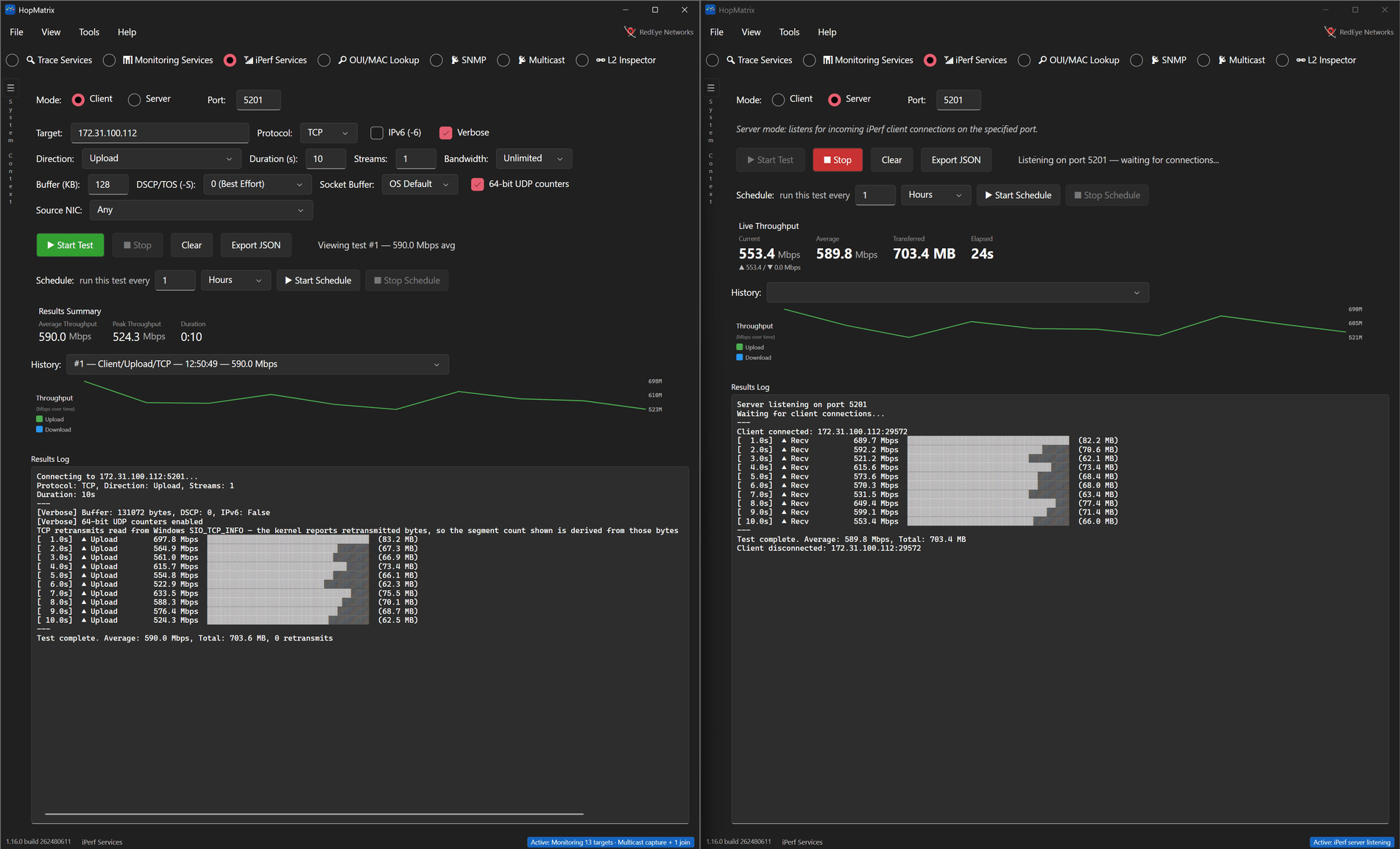
Task: Open the Protocol TCP dropdown
Action: tap(328, 133)
